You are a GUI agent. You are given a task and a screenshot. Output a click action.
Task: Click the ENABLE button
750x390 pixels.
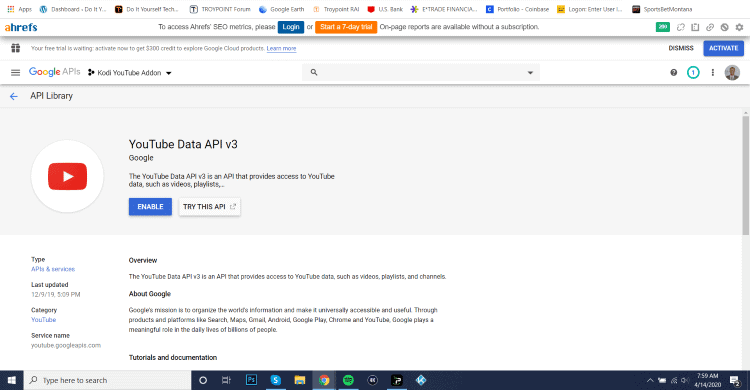point(150,207)
